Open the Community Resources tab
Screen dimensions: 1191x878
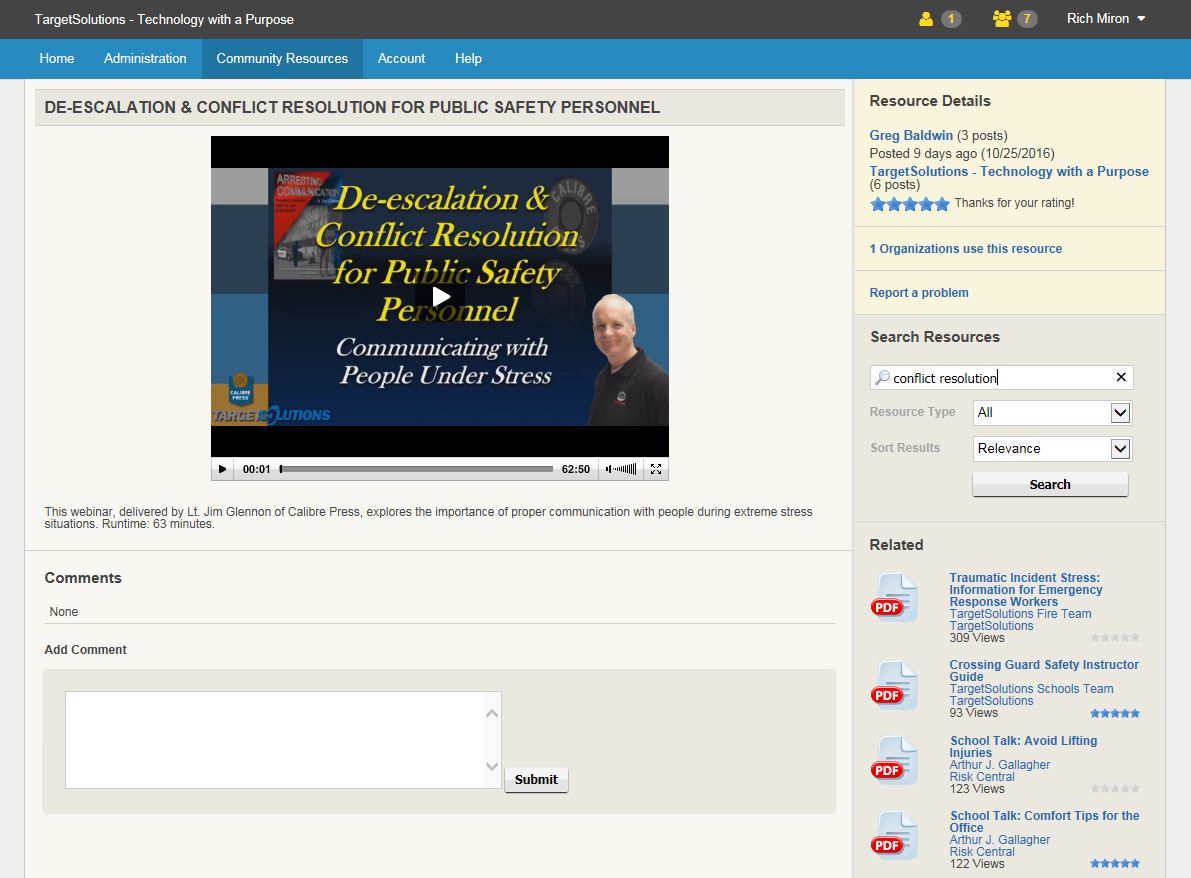click(x=282, y=58)
